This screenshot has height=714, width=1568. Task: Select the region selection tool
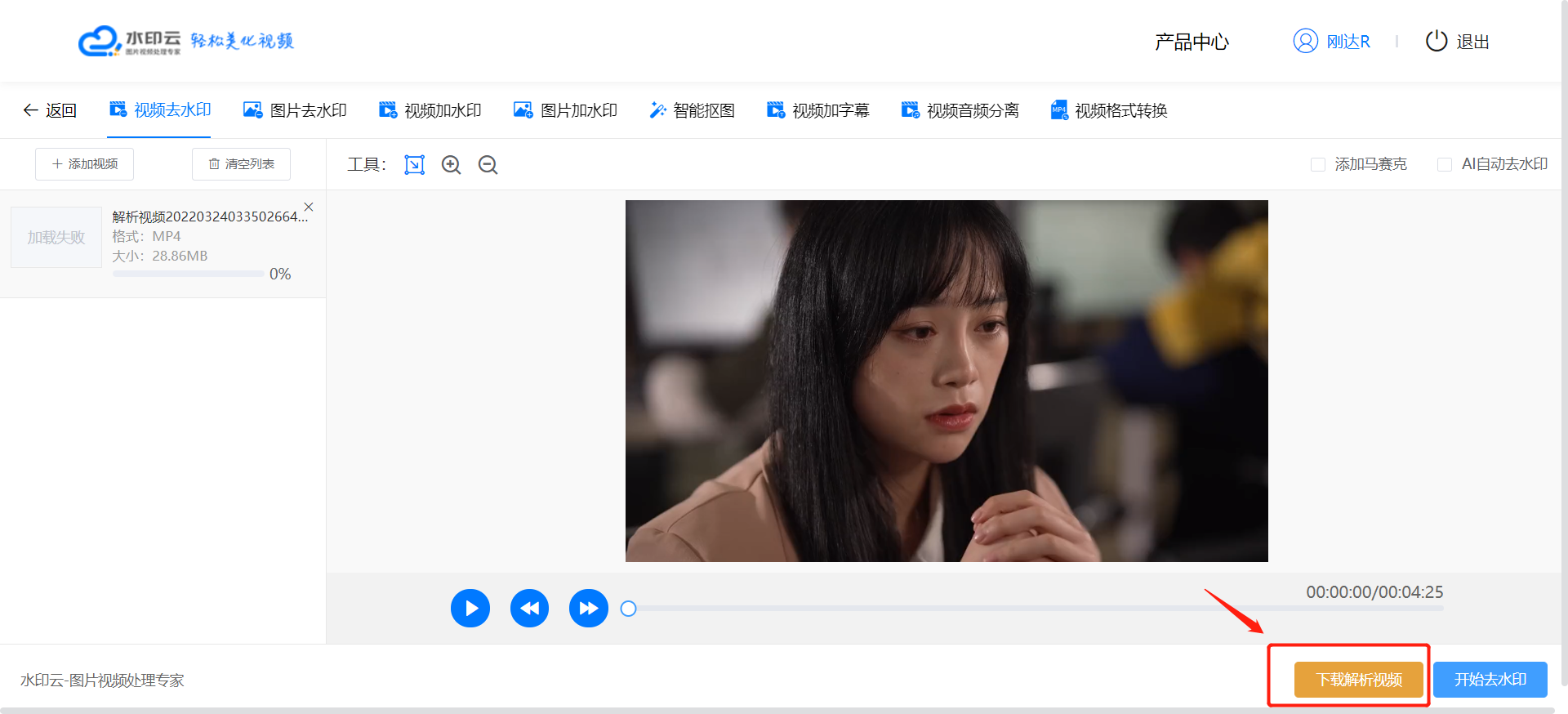click(415, 165)
